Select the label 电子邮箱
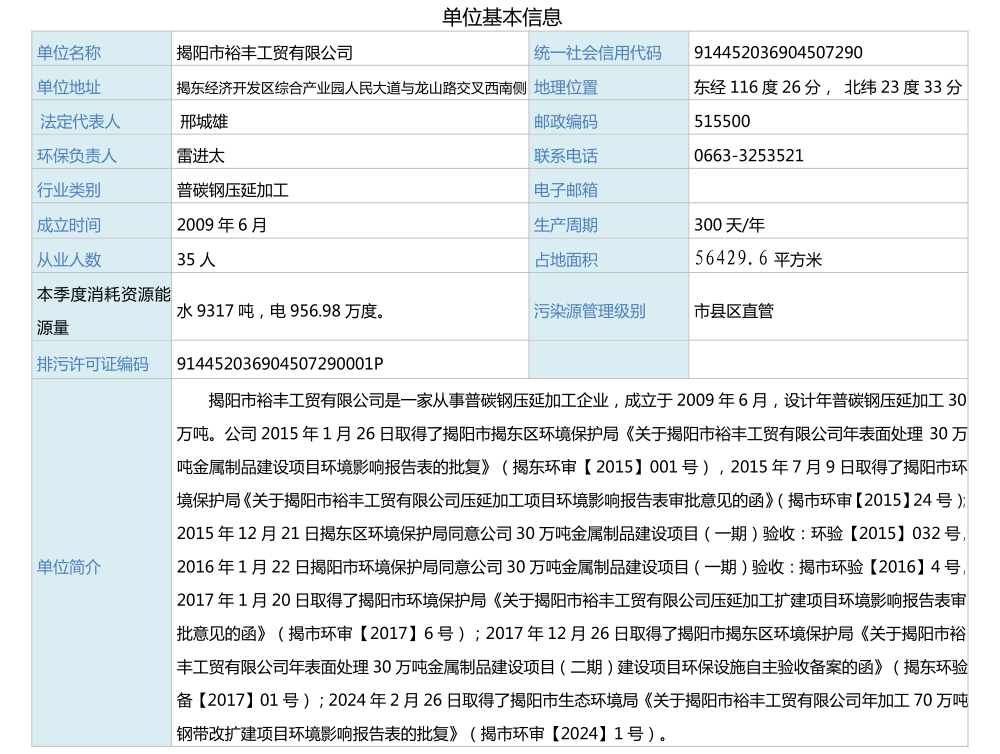The height and width of the screenshot is (754, 1000). coord(566,190)
